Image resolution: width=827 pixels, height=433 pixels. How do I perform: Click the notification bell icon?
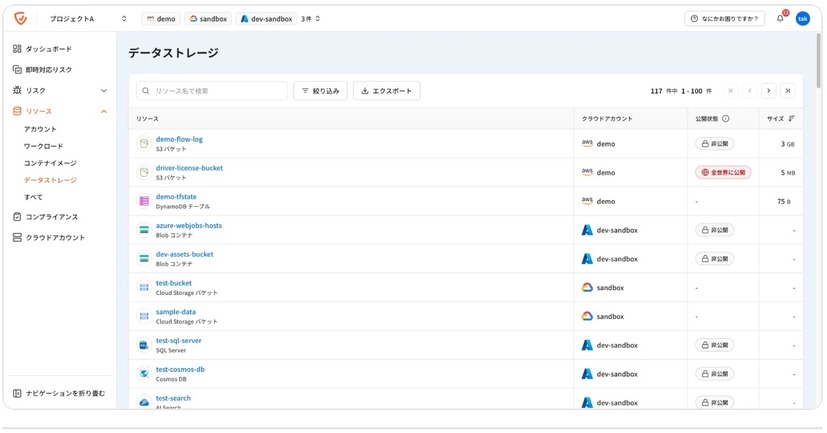pyautogui.click(x=780, y=19)
